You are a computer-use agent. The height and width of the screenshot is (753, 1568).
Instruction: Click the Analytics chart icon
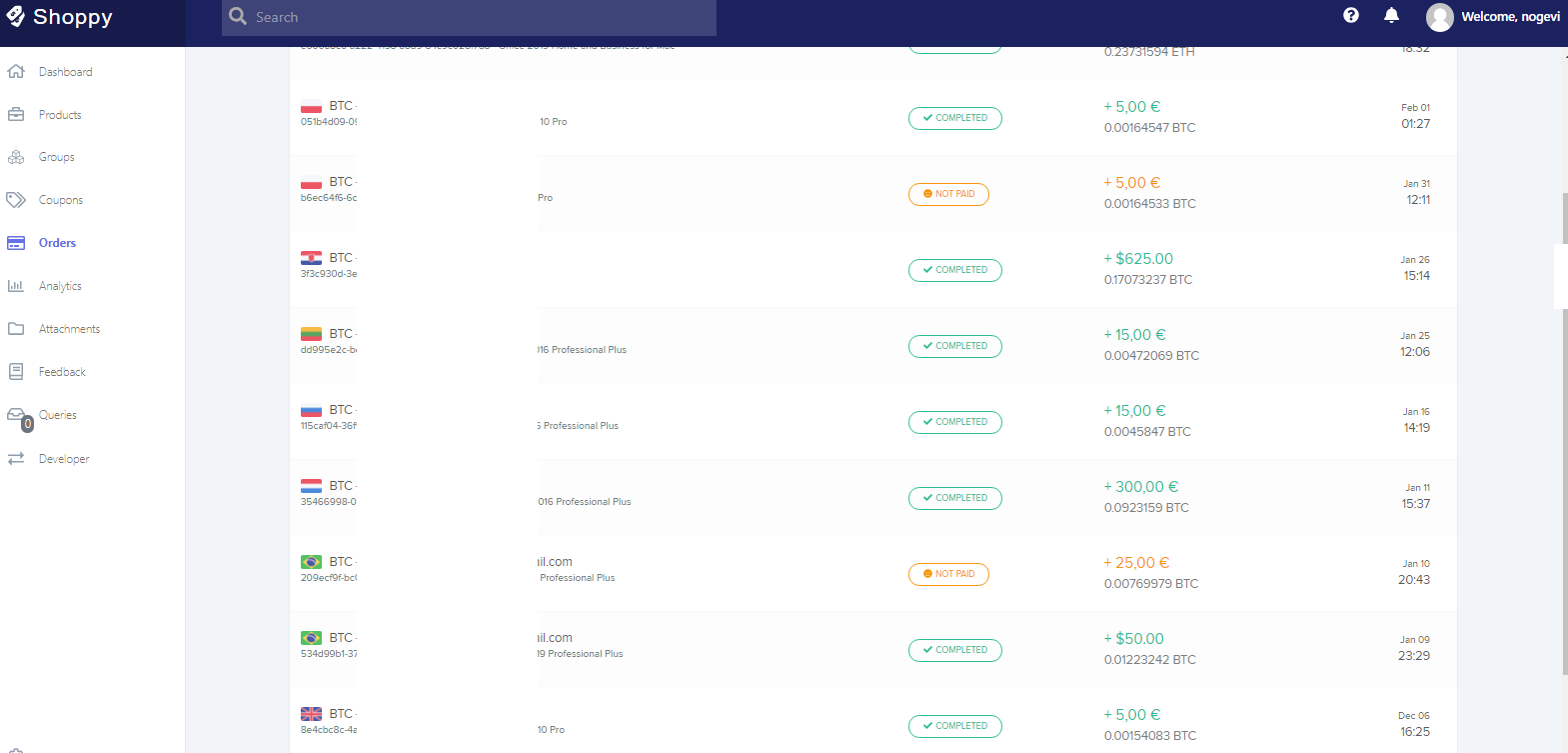[16, 286]
